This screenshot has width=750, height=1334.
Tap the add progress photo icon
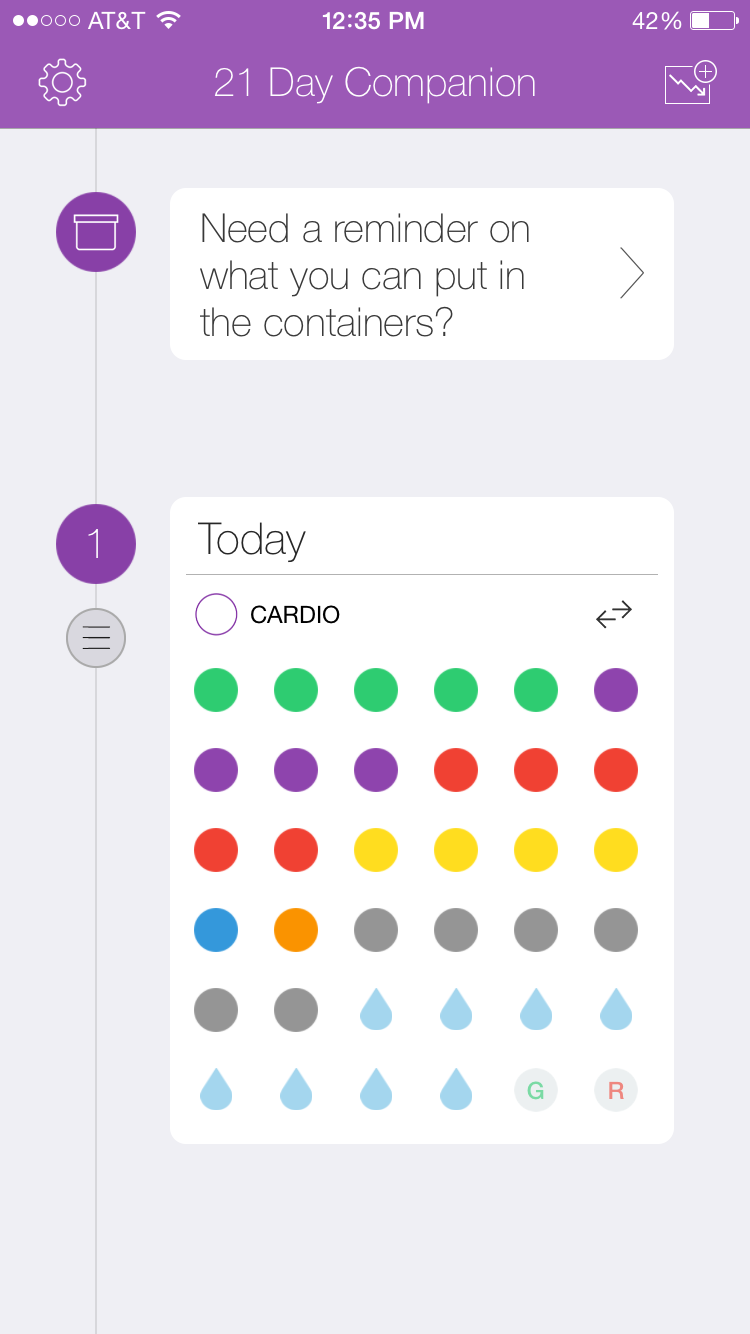[x=690, y=82]
